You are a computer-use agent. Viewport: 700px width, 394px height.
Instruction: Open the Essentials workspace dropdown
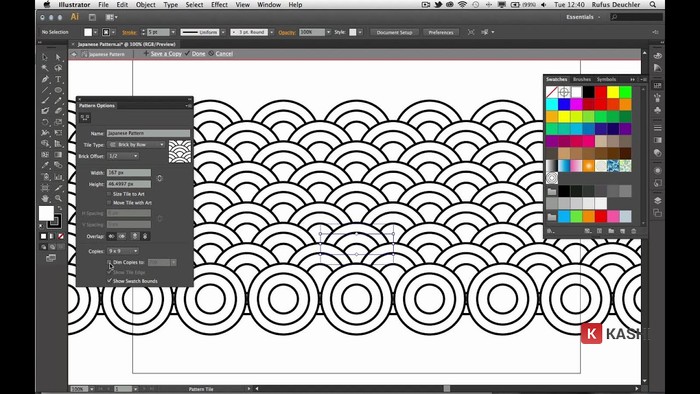[x=583, y=17]
